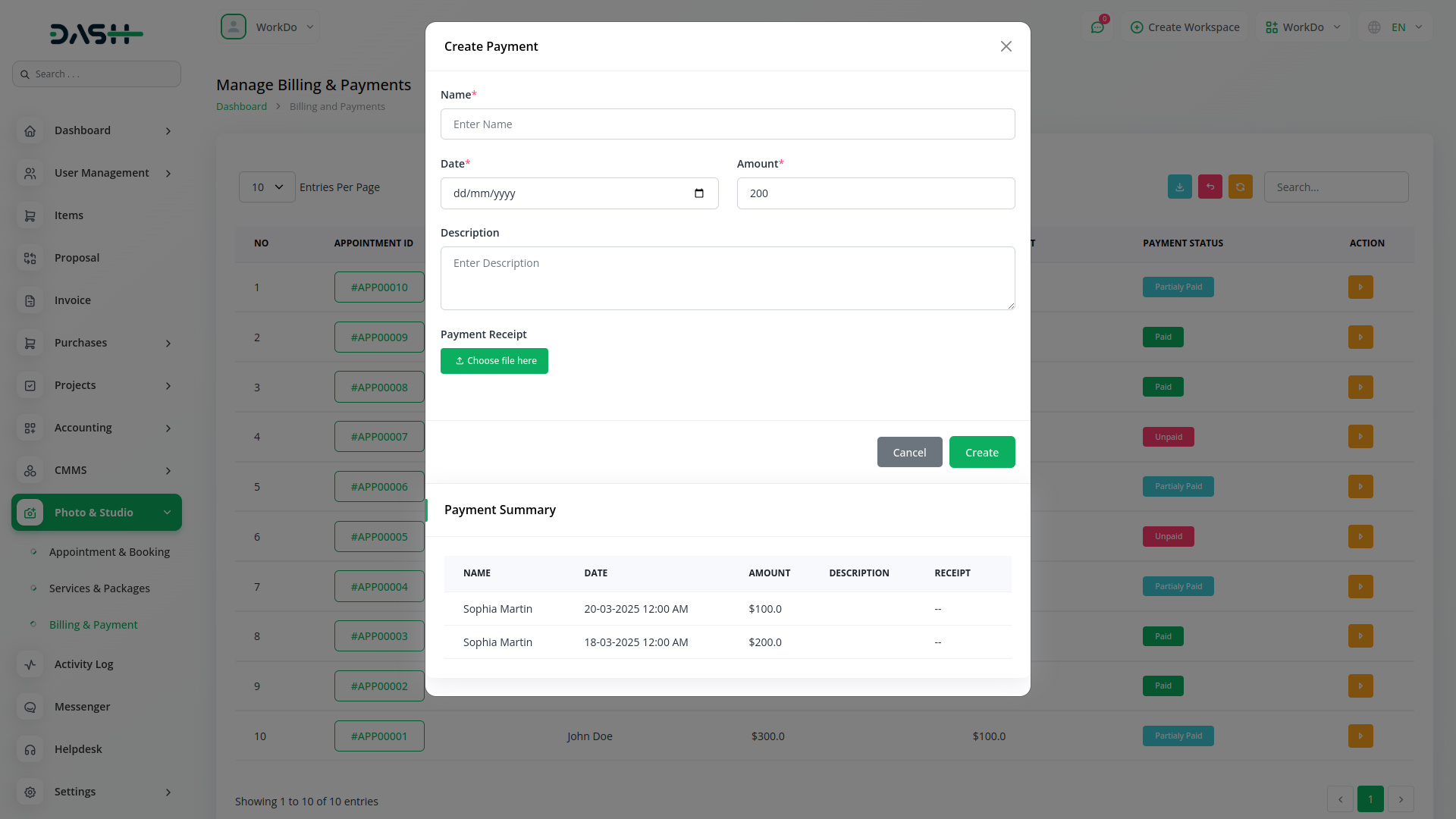The height and width of the screenshot is (819, 1456).
Task: Click the download export icon button
Action: click(x=1179, y=187)
